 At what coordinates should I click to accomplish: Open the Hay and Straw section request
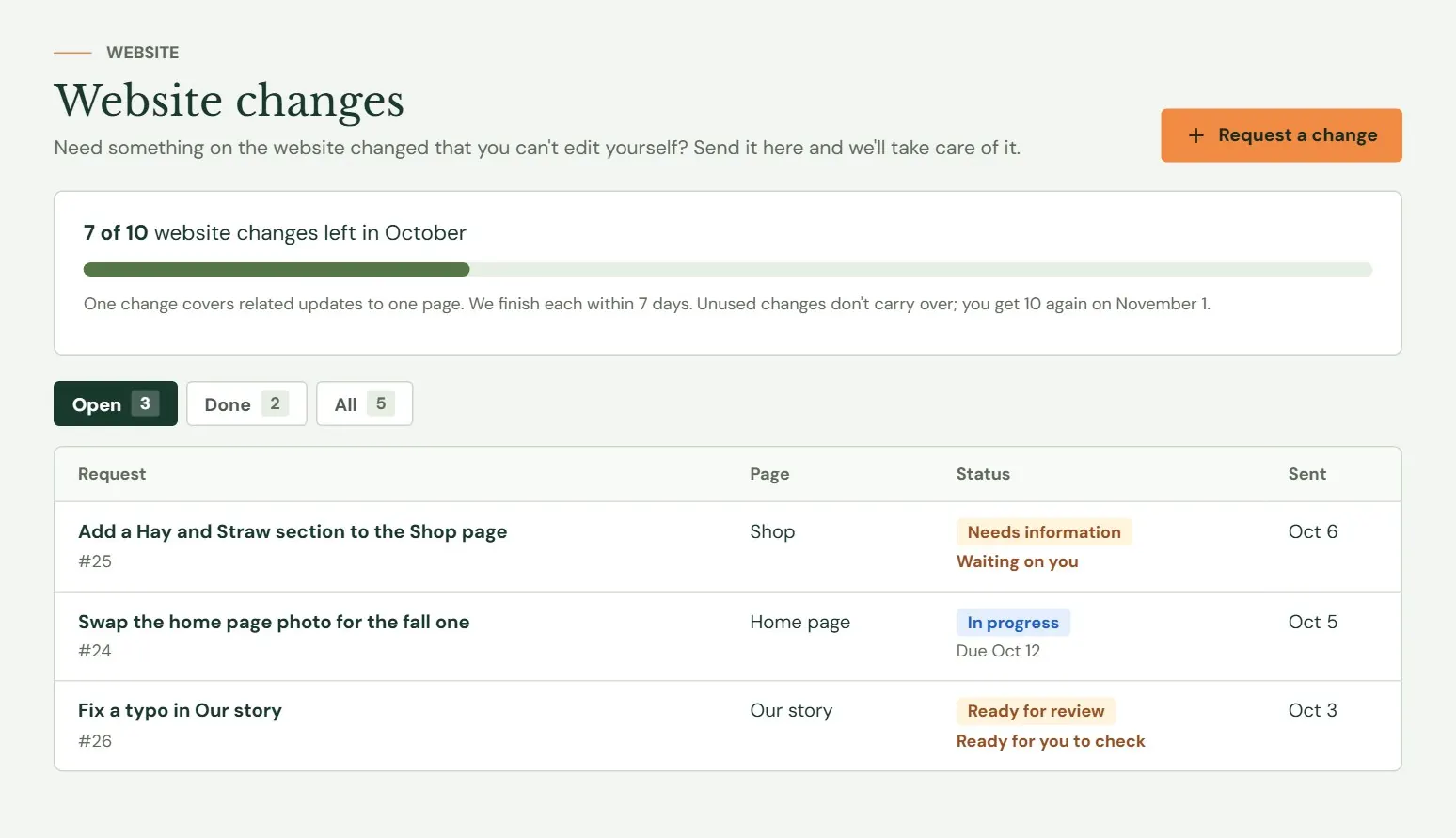point(293,531)
